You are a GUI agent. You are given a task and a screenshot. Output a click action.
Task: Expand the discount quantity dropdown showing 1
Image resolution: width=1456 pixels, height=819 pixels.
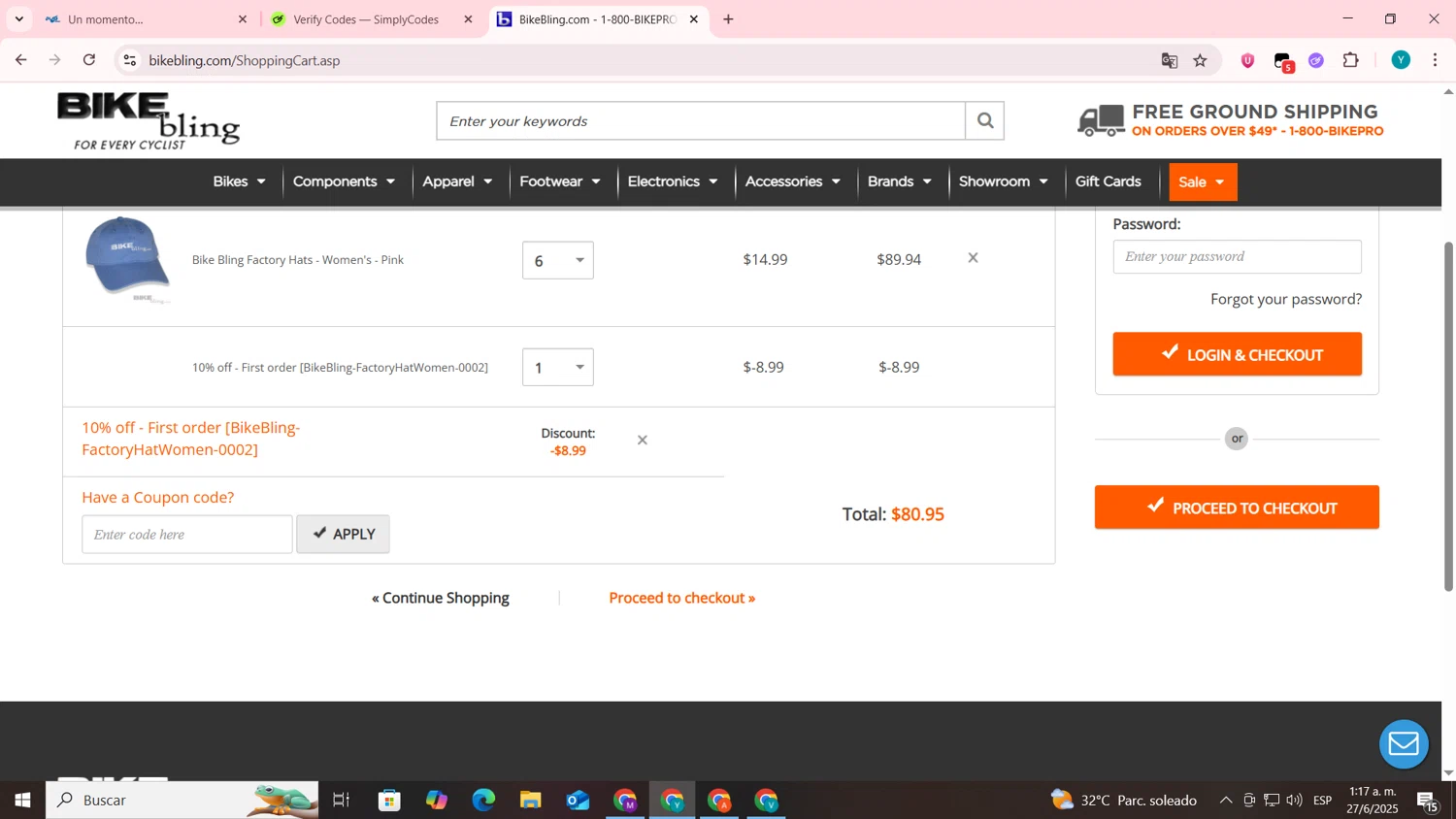tap(558, 367)
